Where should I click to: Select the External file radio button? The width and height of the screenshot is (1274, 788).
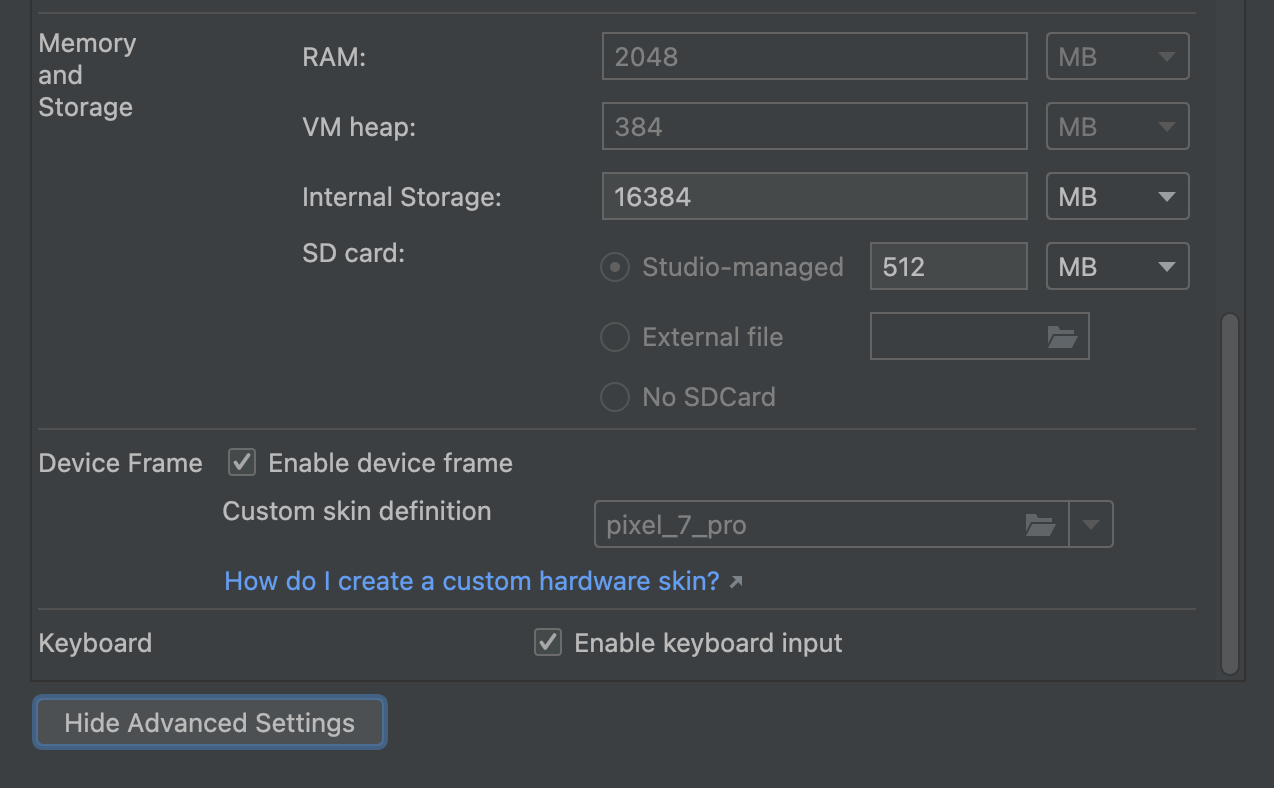click(614, 338)
